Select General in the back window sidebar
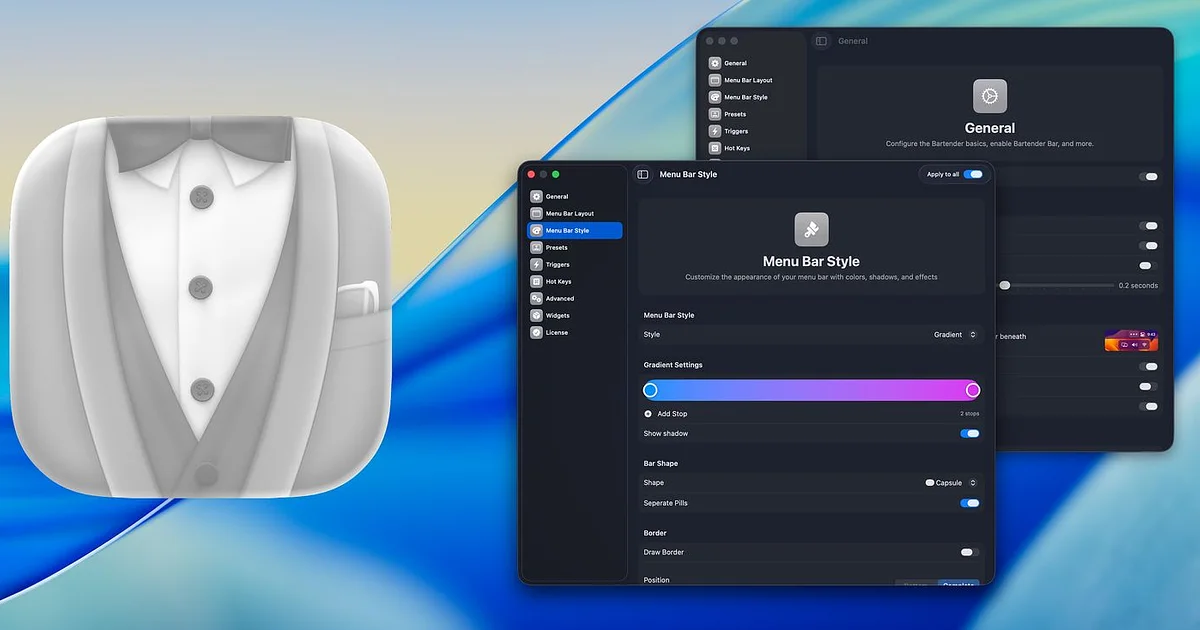The width and height of the screenshot is (1200, 630). pos(753,63)
